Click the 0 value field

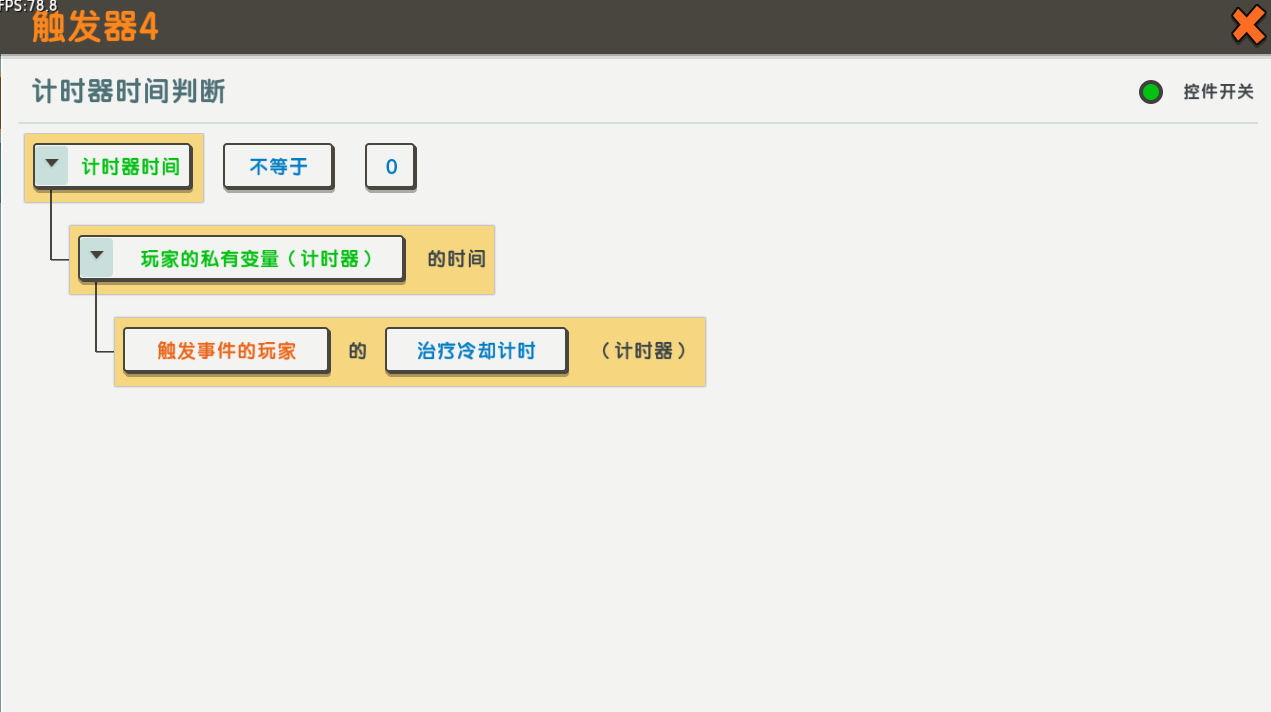click(391, 166)
